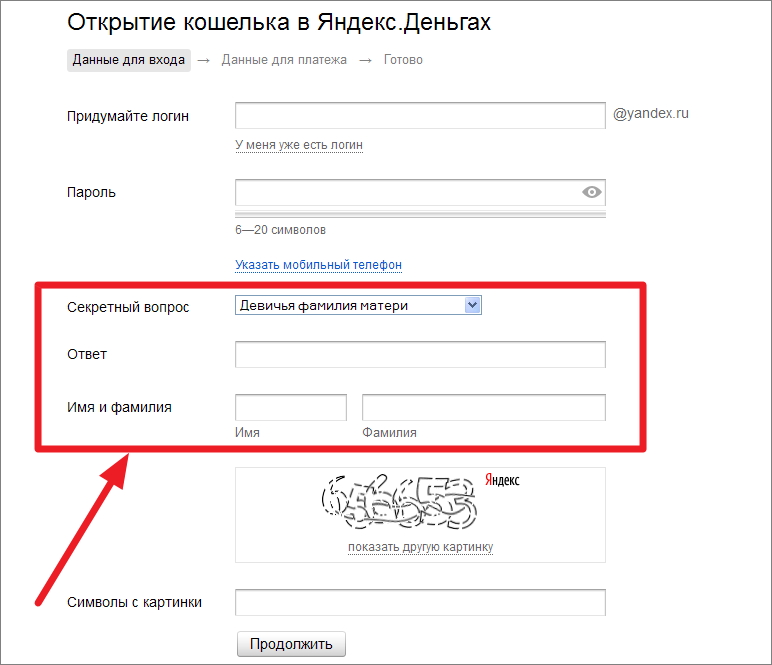Click the captcha symbols input field

(x=420, y=602)
